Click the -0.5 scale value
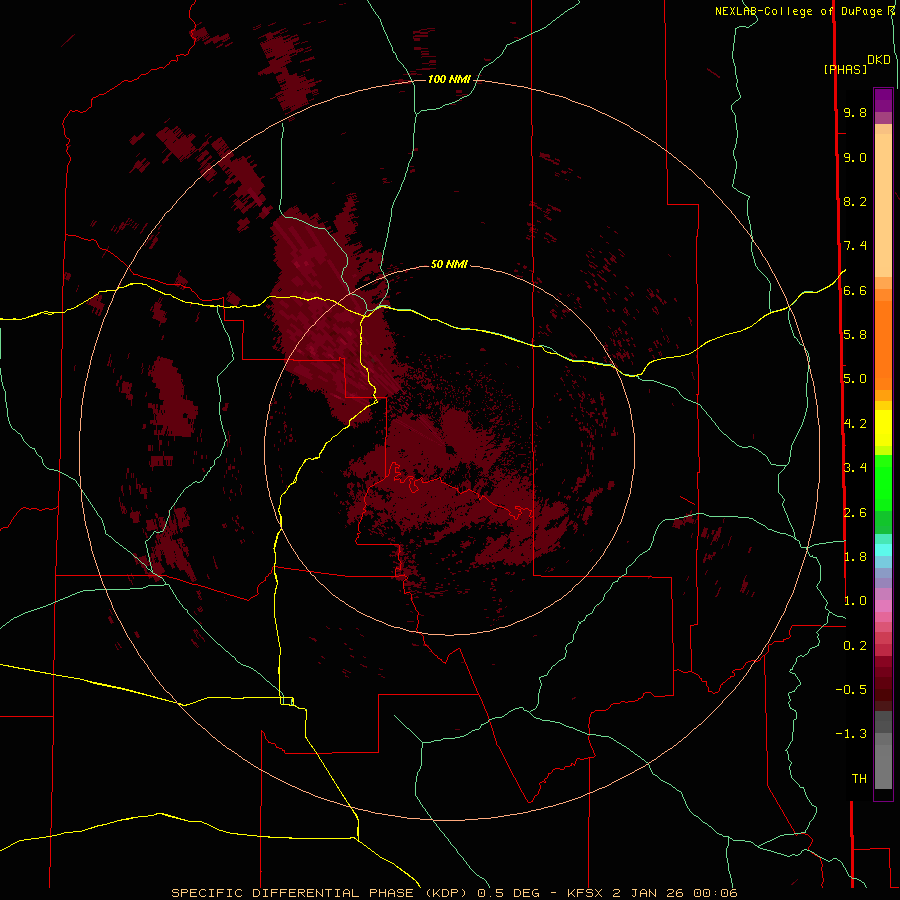This screenshot has height=900, width=900. click(x=851, y=690)
